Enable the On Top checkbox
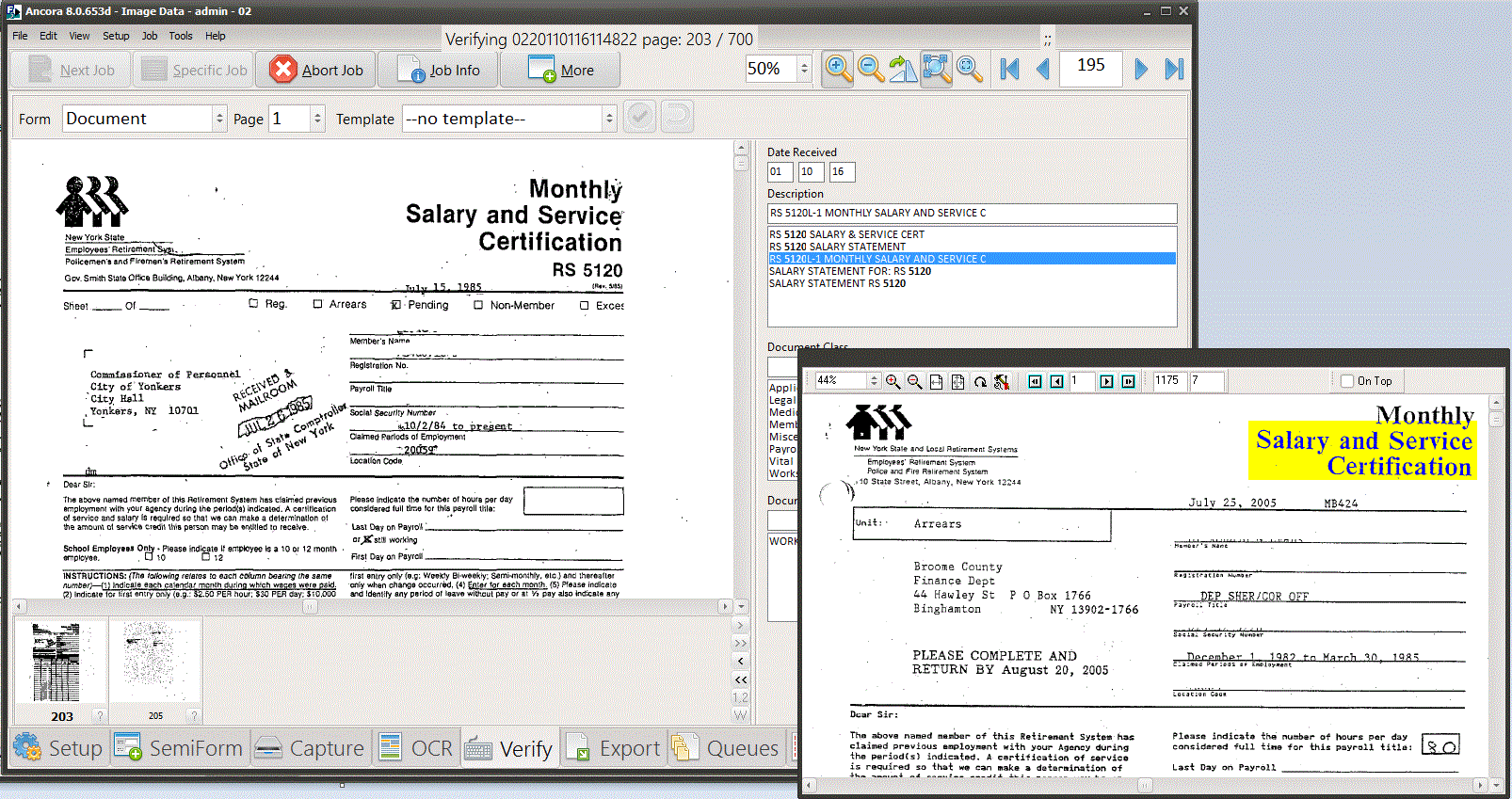Viewport: 1512px width, 799px height. pyautogui.click(x=1347, y=381)
